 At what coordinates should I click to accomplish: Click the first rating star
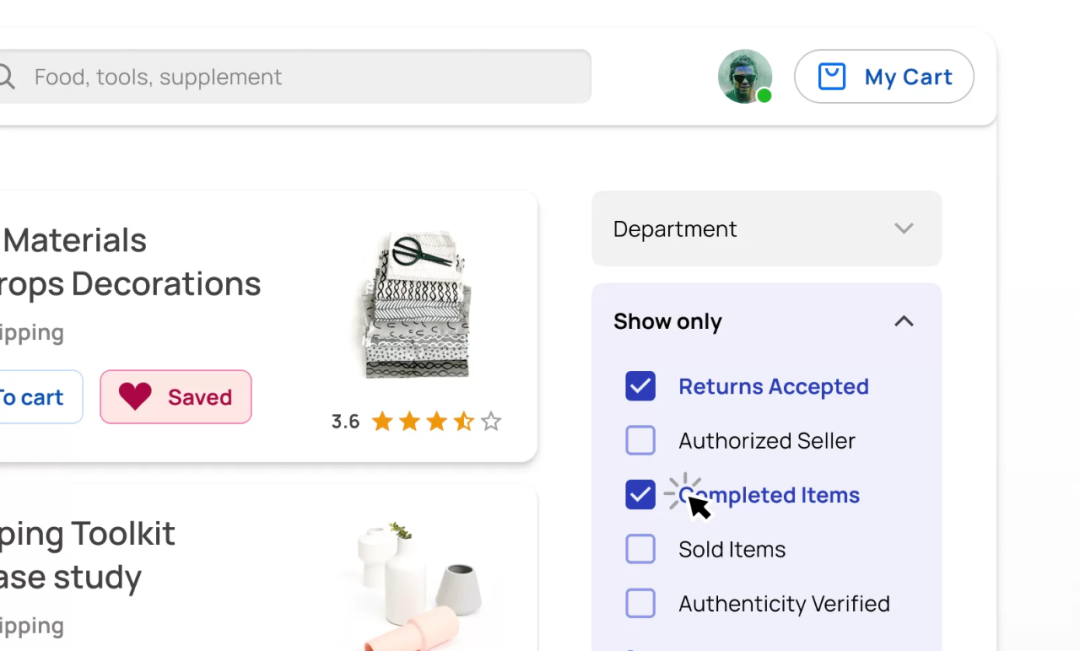(382, 422)
